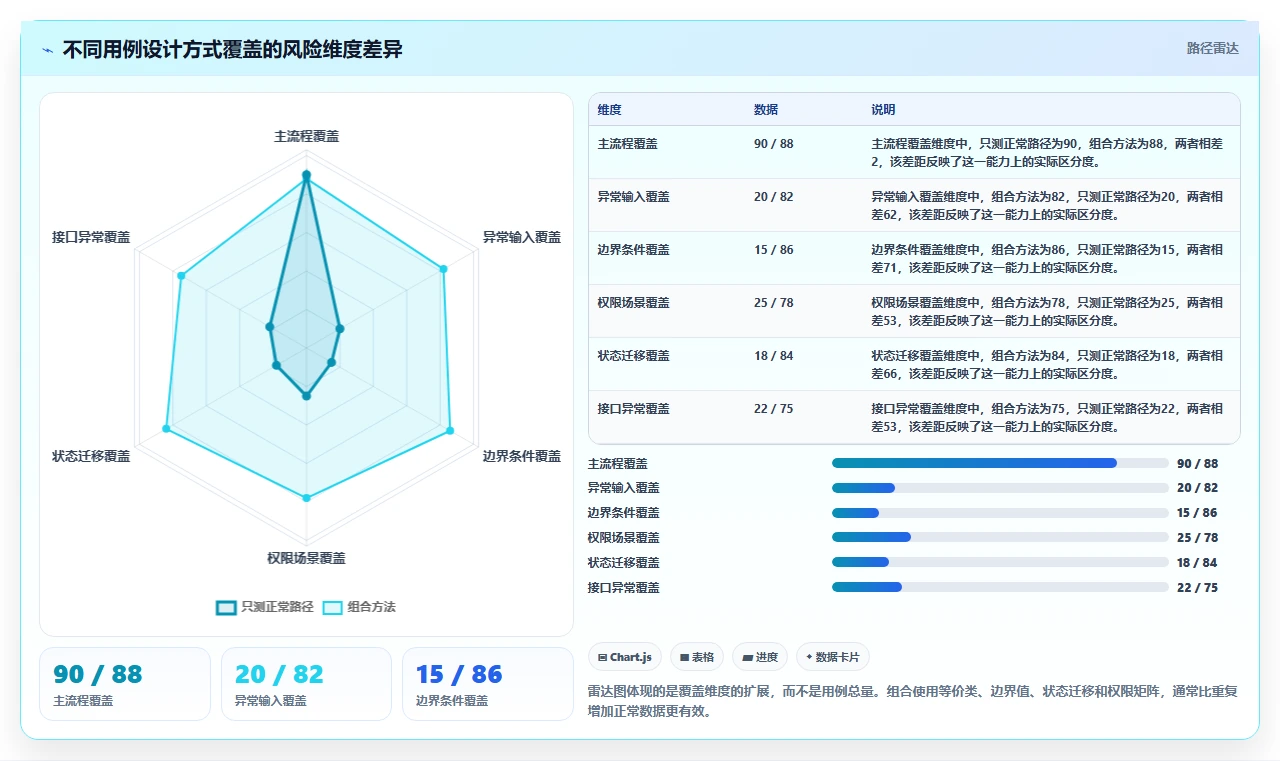The image size is (1280, 761).
Task: Click the table data cell 20 / 82
Action: pyautogui.click(x=774, y=197)
